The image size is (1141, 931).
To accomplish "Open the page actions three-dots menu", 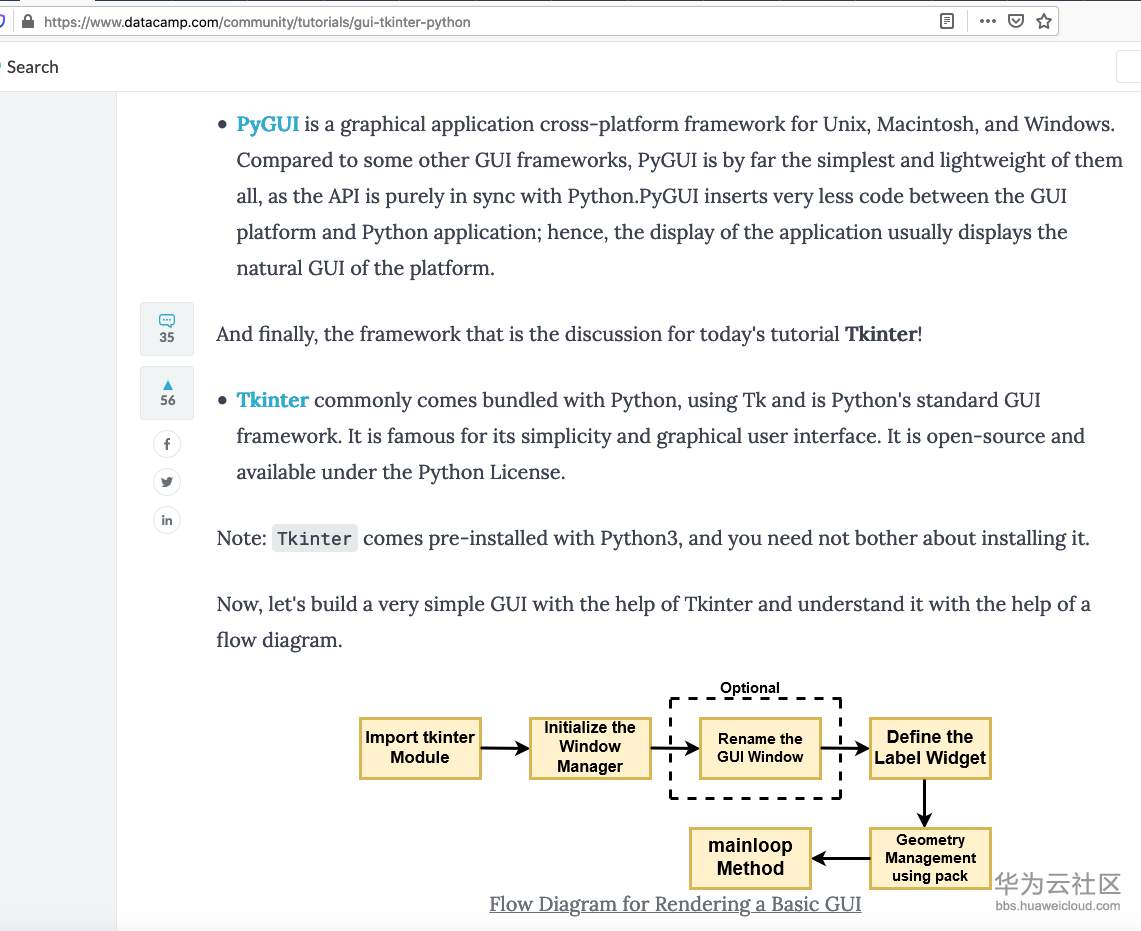I will 987,21.
